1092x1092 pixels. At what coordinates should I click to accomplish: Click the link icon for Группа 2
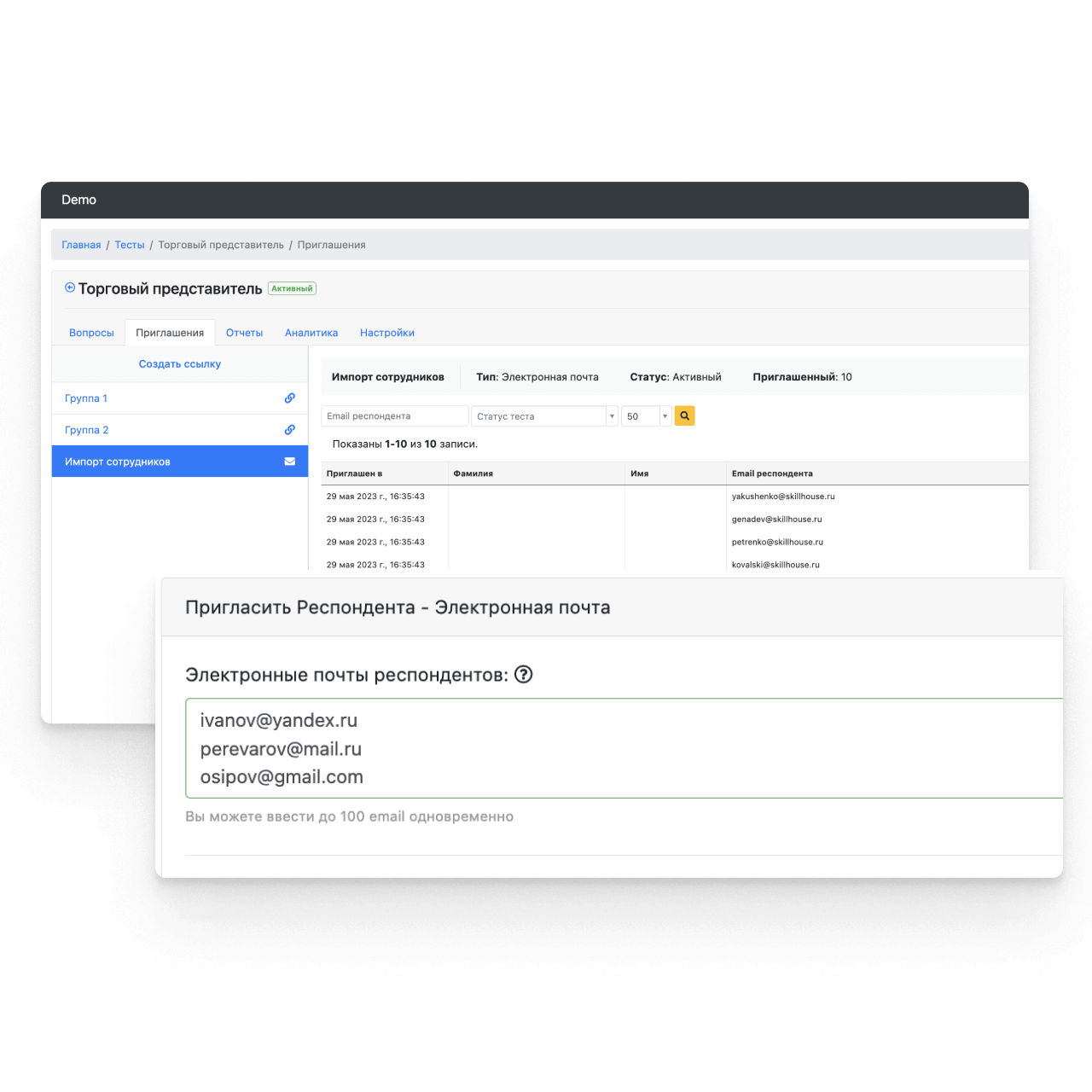point(290,430)
